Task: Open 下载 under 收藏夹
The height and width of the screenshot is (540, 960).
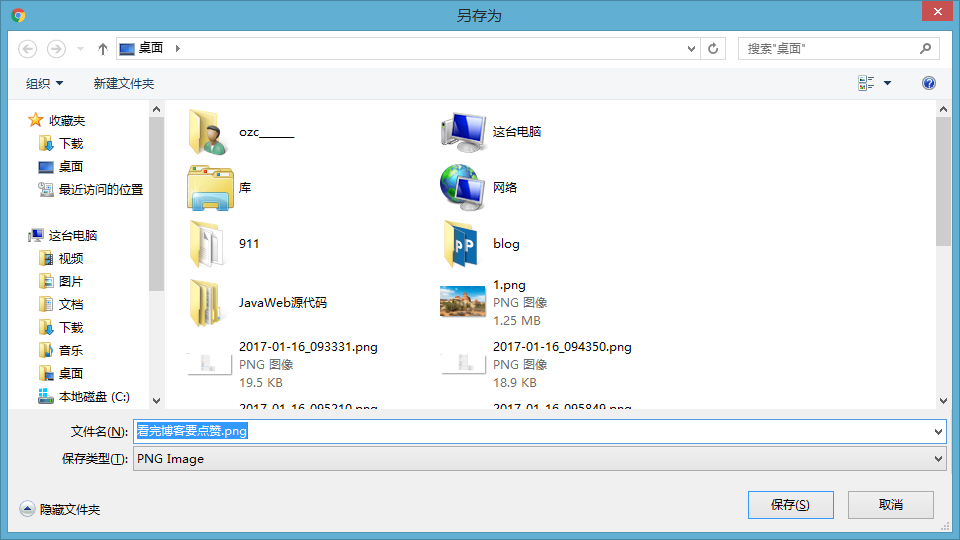Action: pyautogui.click(x=61, y=143)
